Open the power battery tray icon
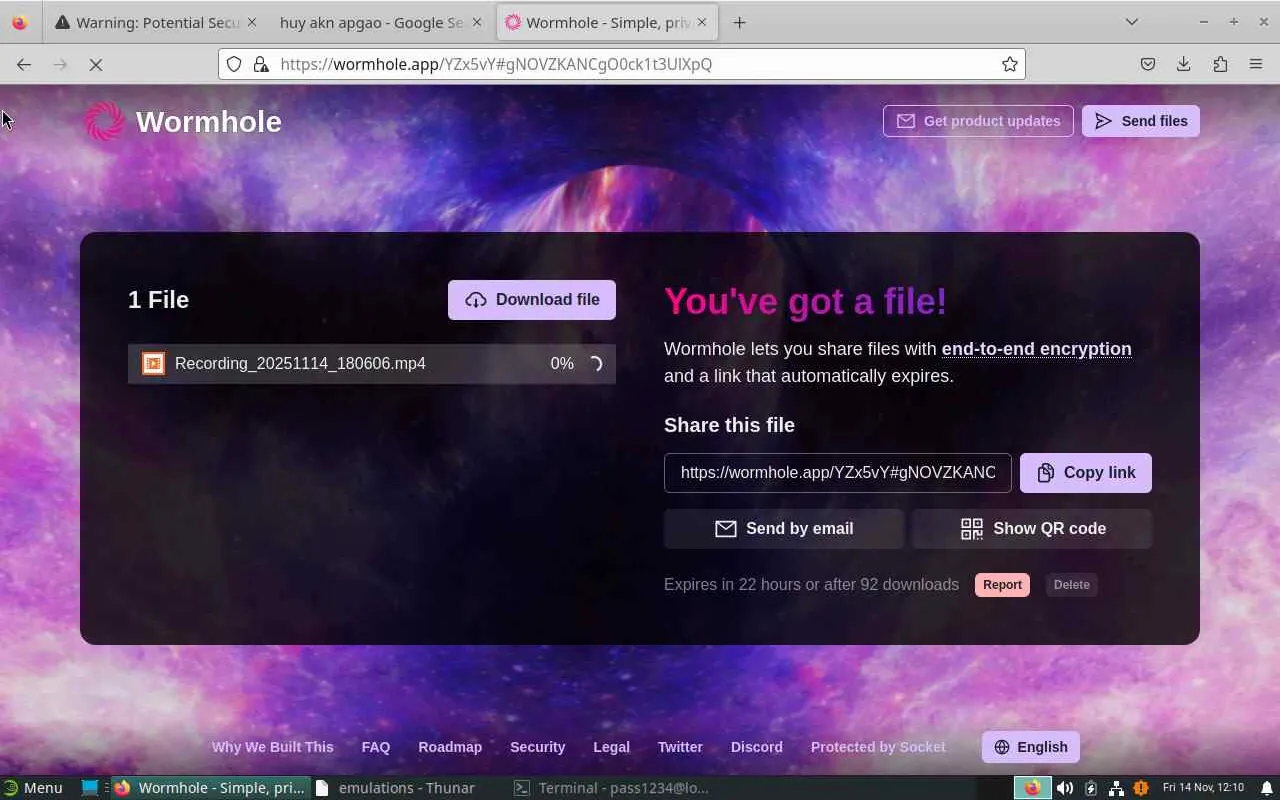Image resolution: width=1280 pixels, height=800 pixels. [1091, 788]
